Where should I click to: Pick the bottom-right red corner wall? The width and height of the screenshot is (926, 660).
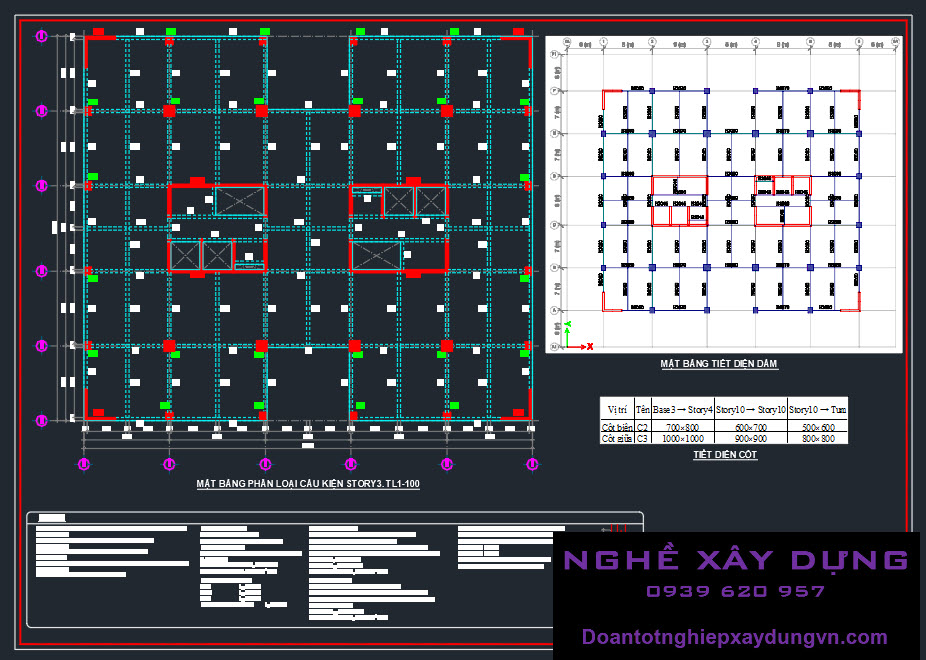517,413
